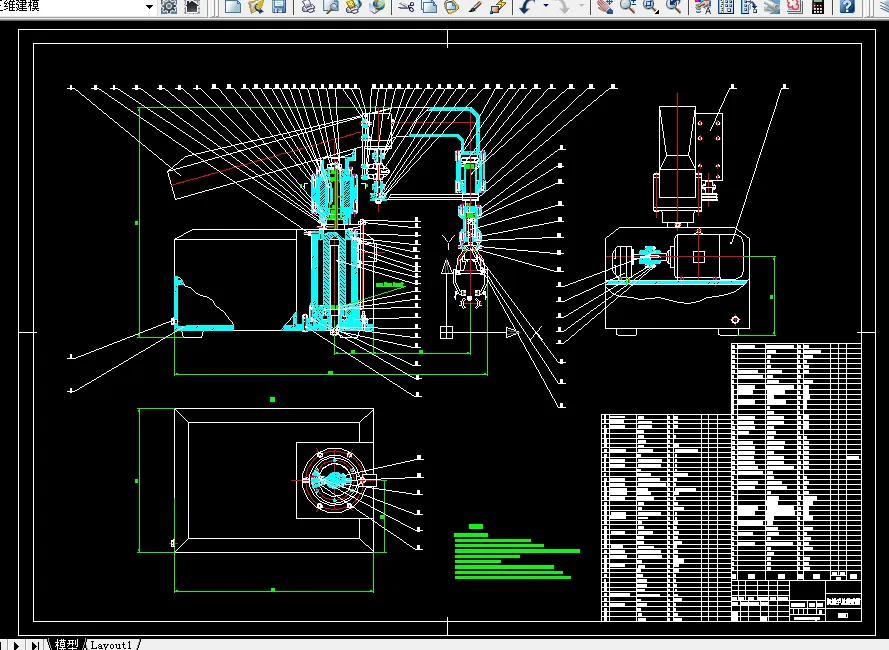Open the DesignCenter icon
889x650 pixels.
pyautogui.click(x=726, y=7)
